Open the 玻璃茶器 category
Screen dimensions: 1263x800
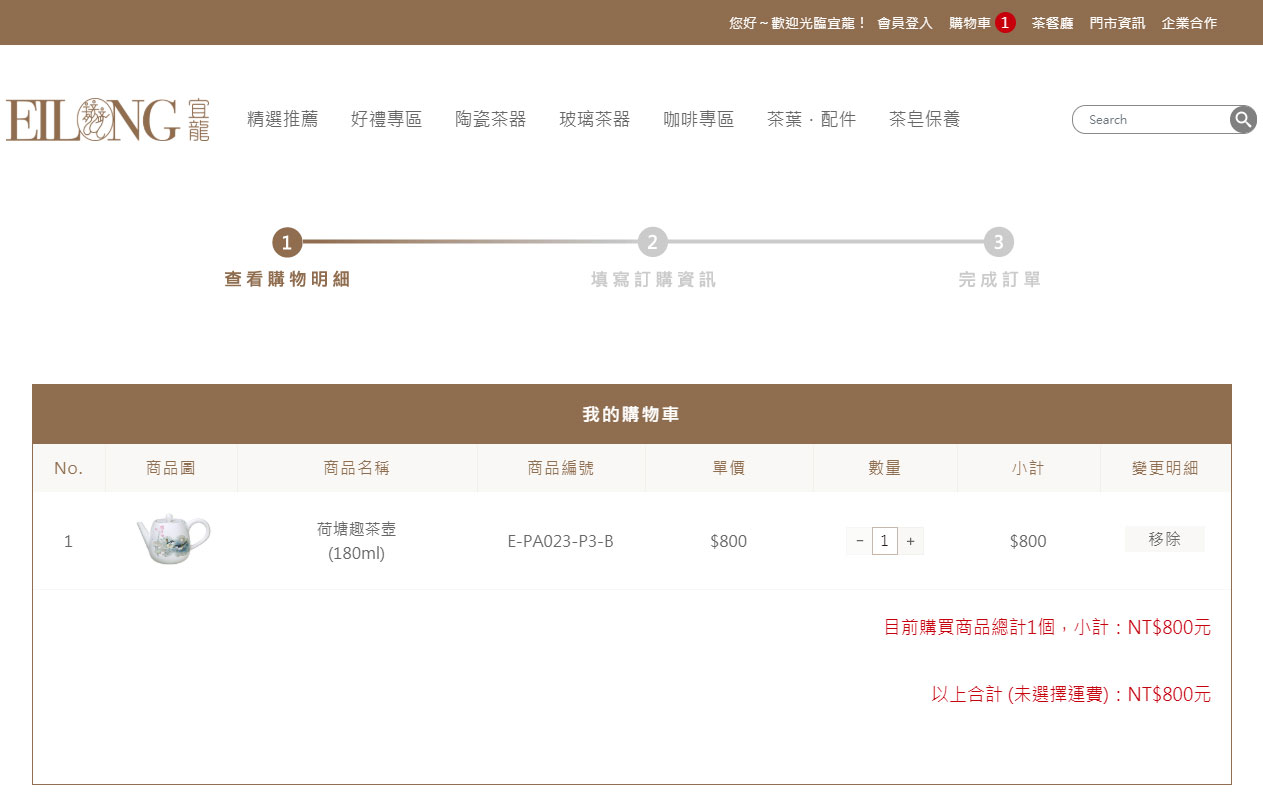(x=594, y=120)
